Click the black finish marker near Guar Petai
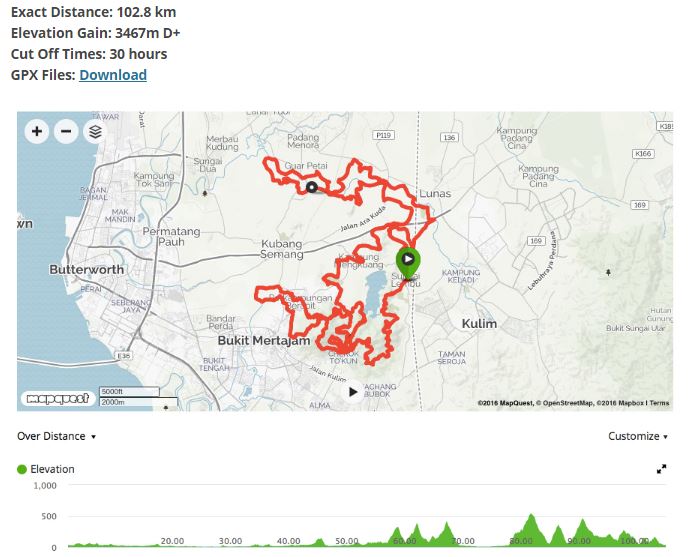This screenshot has width=691, height=557. (x=312, y=187)
